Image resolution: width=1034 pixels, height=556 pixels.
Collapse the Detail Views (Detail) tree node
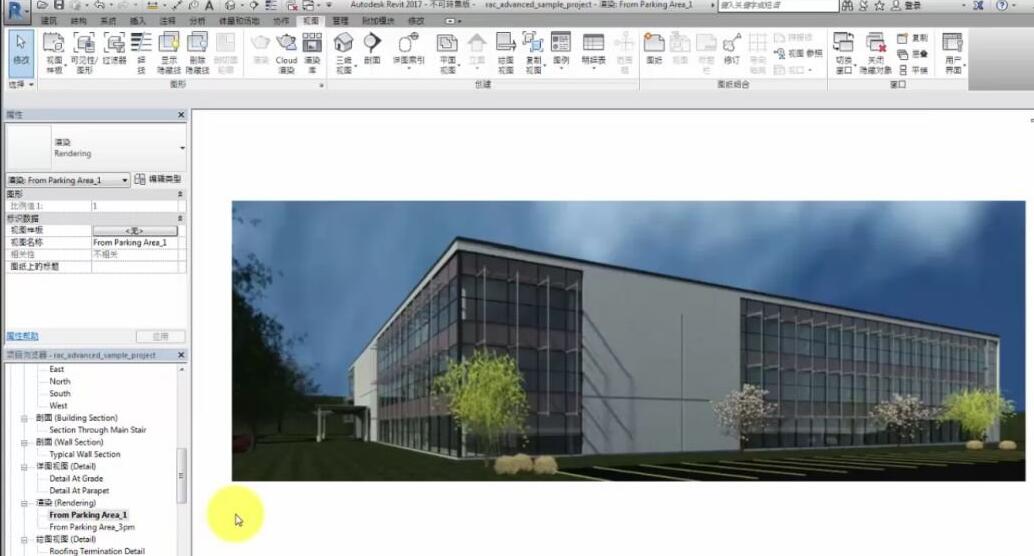pyautogui.click(x=24, y=467)
